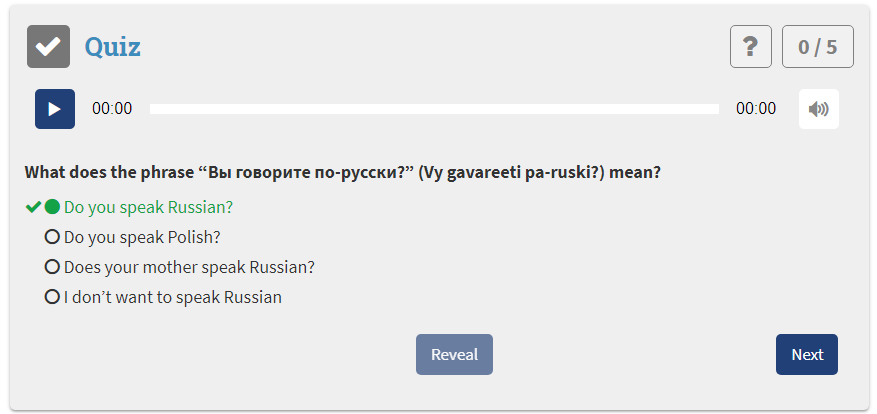Click the question text about "Вы говорите по-русски?"

(342, 172)
